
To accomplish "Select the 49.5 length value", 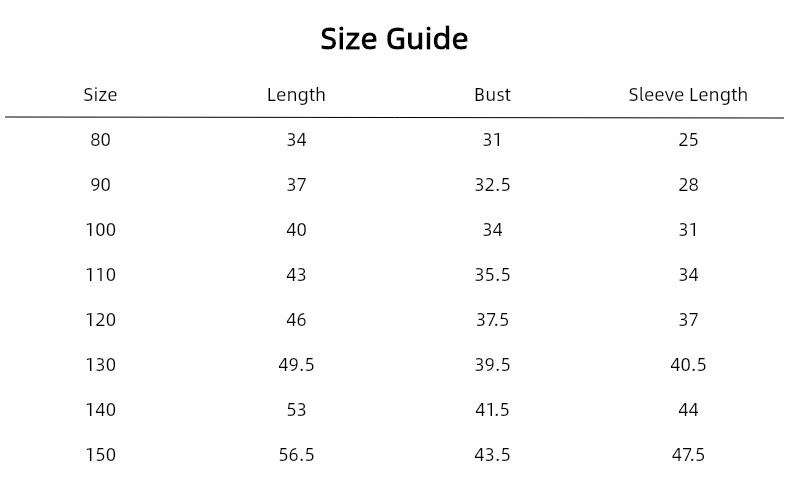I will click(296, 365).
